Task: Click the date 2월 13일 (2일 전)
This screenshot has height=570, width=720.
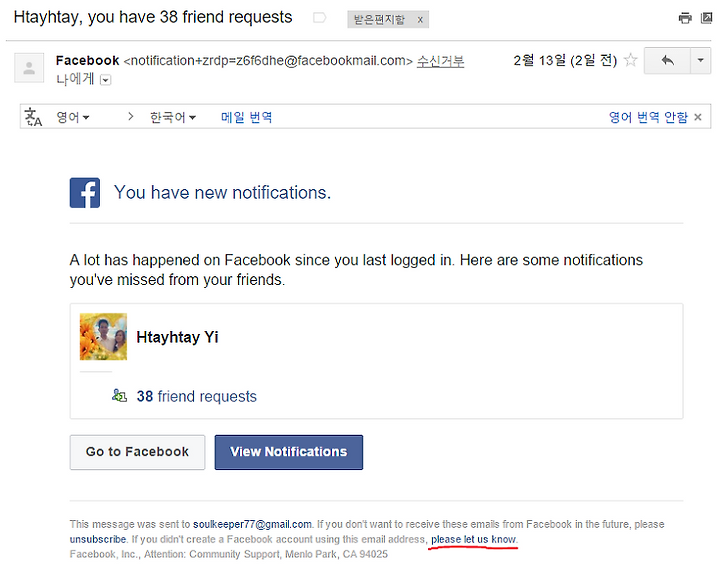Action: pos(565,60)
